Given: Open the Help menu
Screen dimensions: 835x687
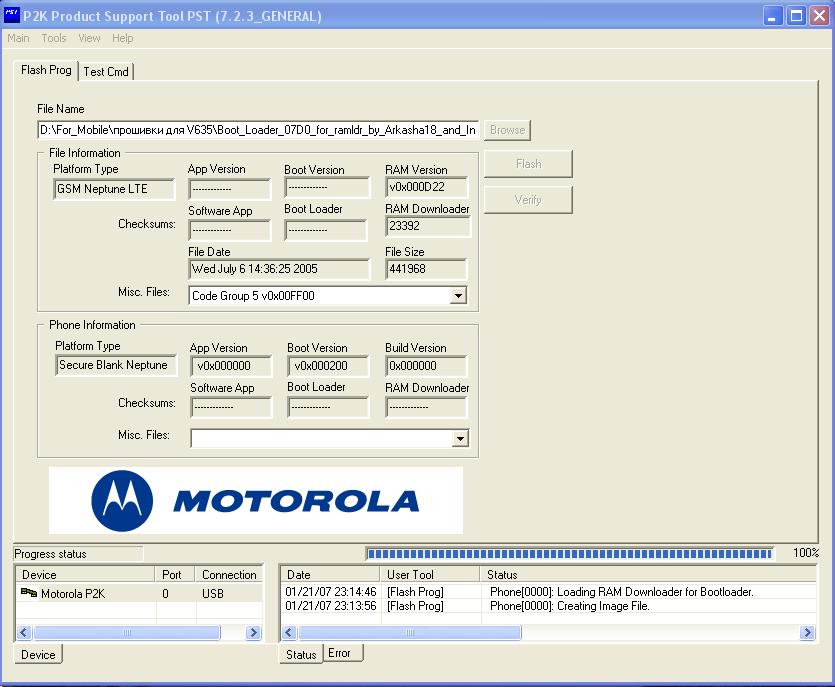Looking at the screenshot, I should pyautogui.click(x=122, y=38).
